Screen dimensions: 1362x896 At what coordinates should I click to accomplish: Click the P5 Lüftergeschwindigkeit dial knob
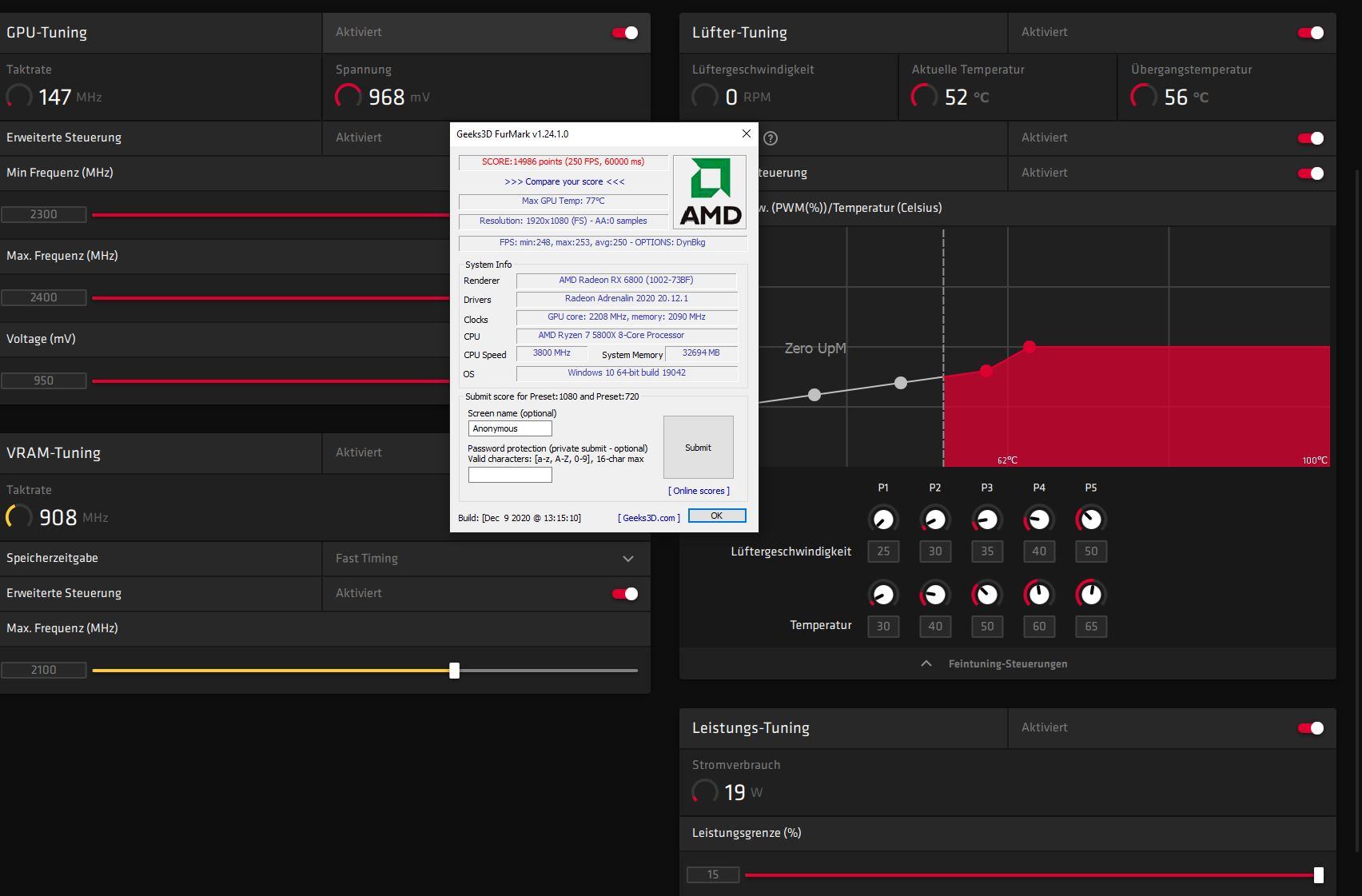(x=1091, y=520)
